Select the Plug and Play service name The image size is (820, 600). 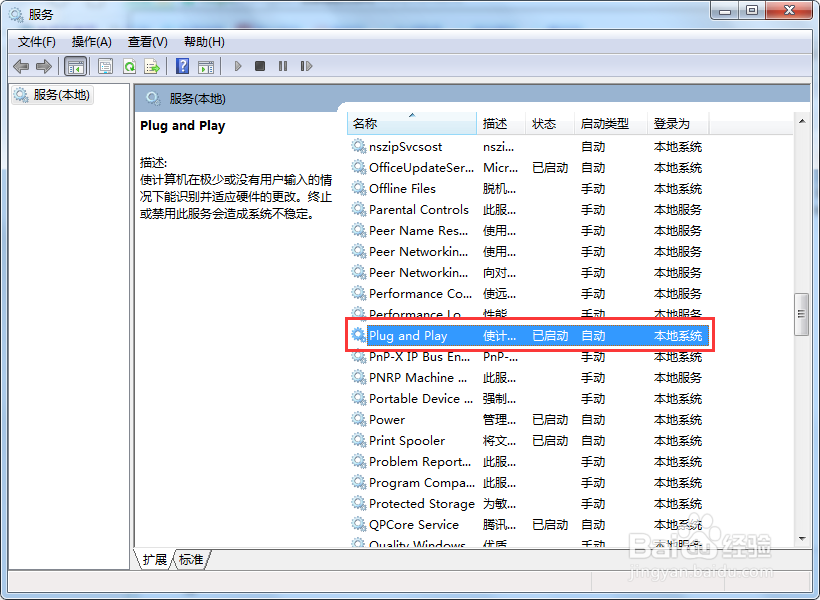408,335
